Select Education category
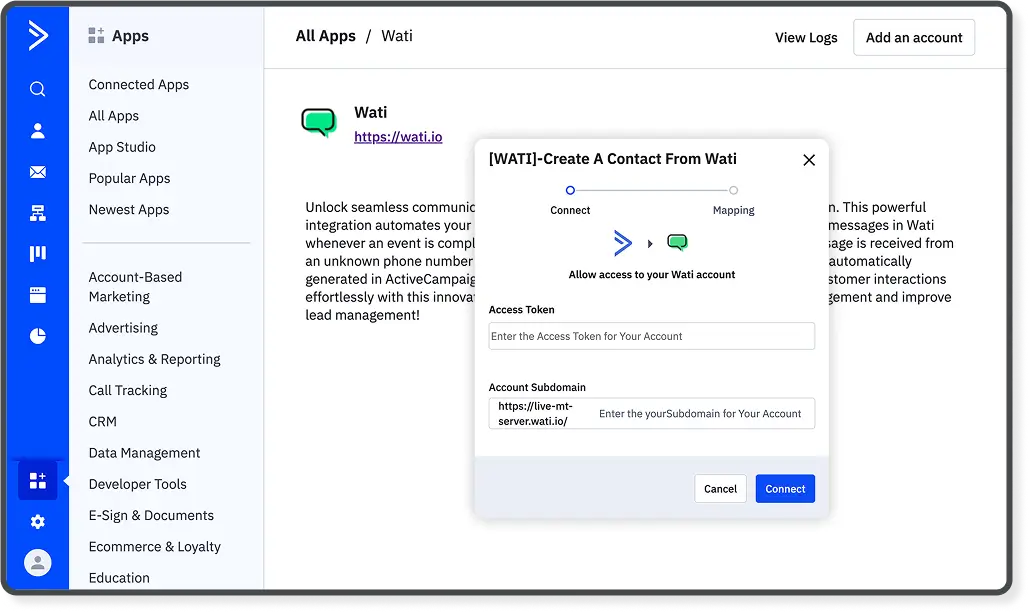 click(119, 578)
